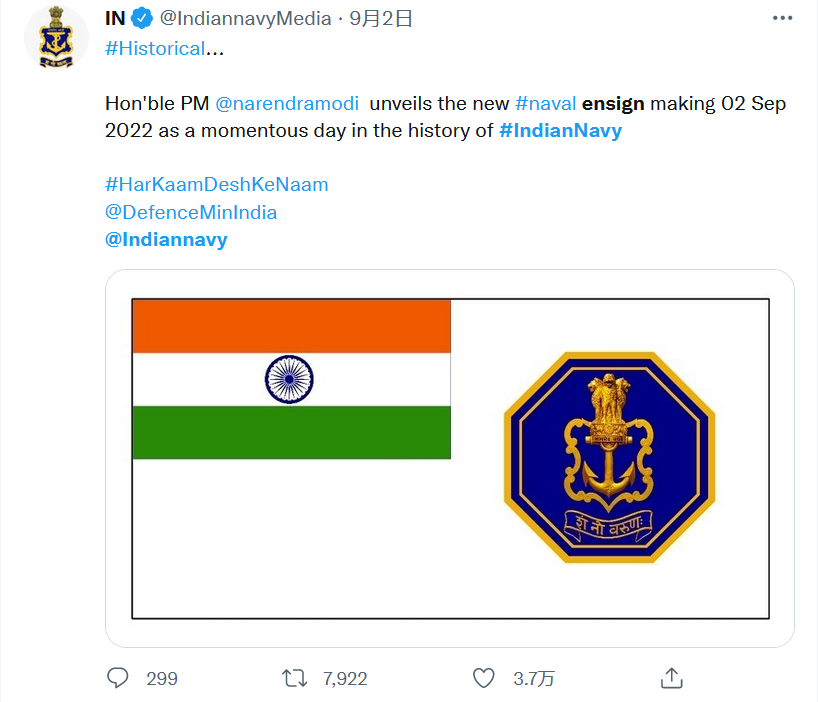Open the share icon under the tweet
The width and height of the screenshot is (818, 702).
[672, 678]
